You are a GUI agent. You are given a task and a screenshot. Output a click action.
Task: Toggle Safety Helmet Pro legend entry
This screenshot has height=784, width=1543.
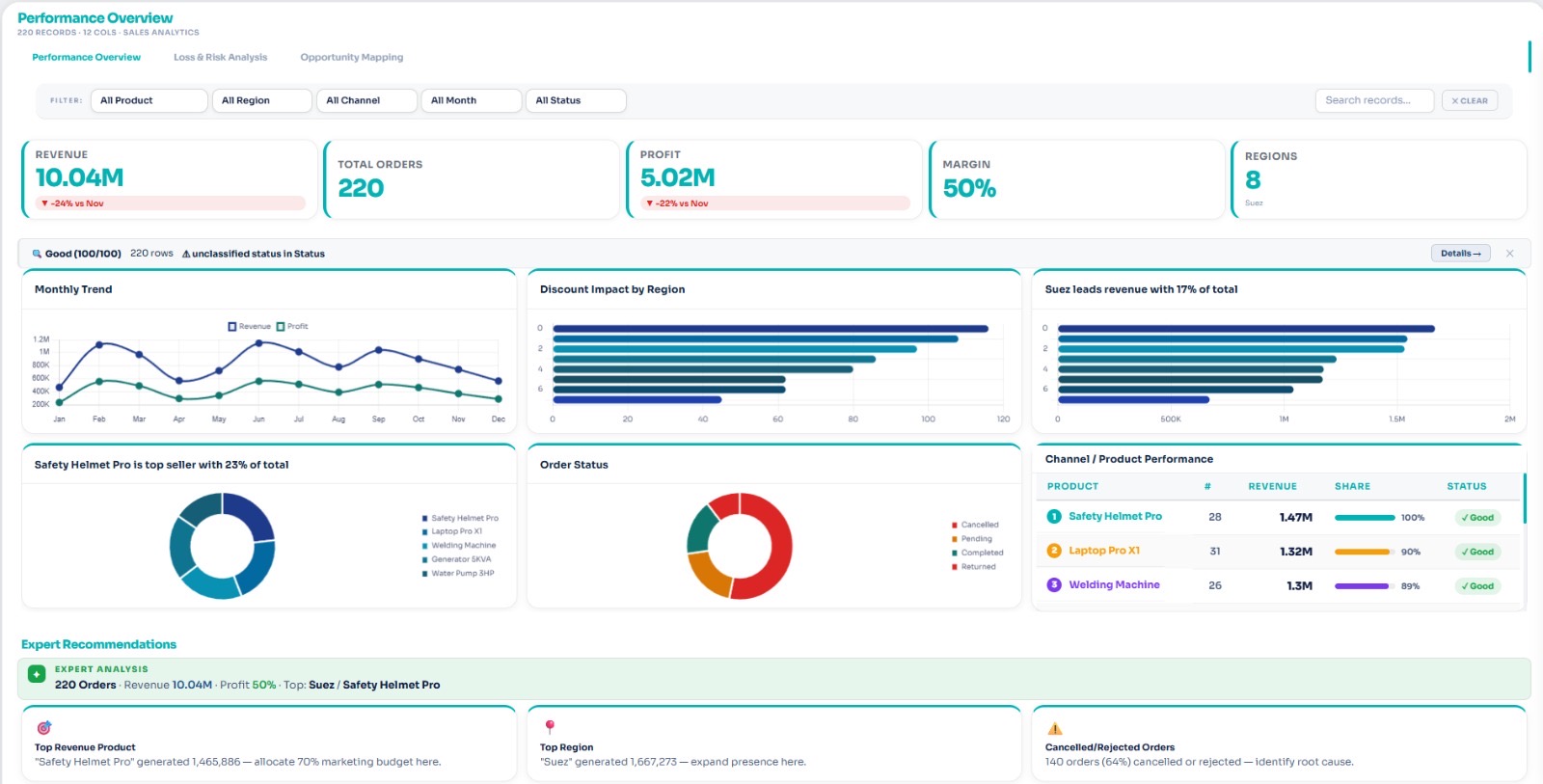pyautogui.click(x=460, y=518)
